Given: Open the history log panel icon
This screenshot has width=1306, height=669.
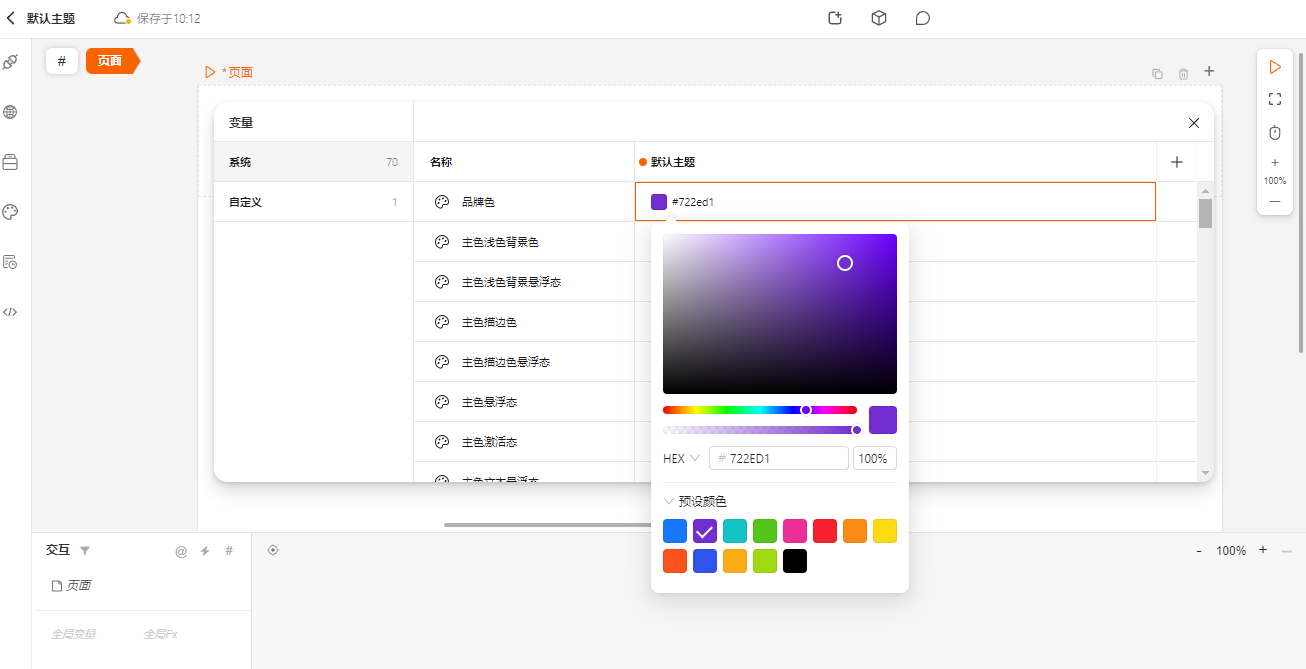Looking at the screenshot, I should [x=10, y=261].
